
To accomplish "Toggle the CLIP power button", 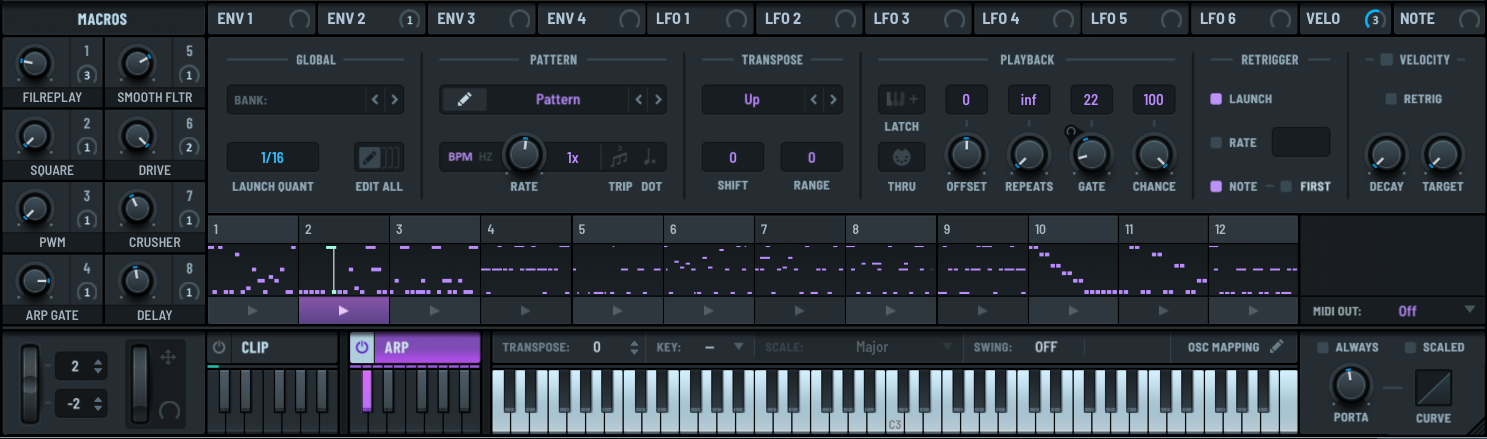I will tap(219, 348).
